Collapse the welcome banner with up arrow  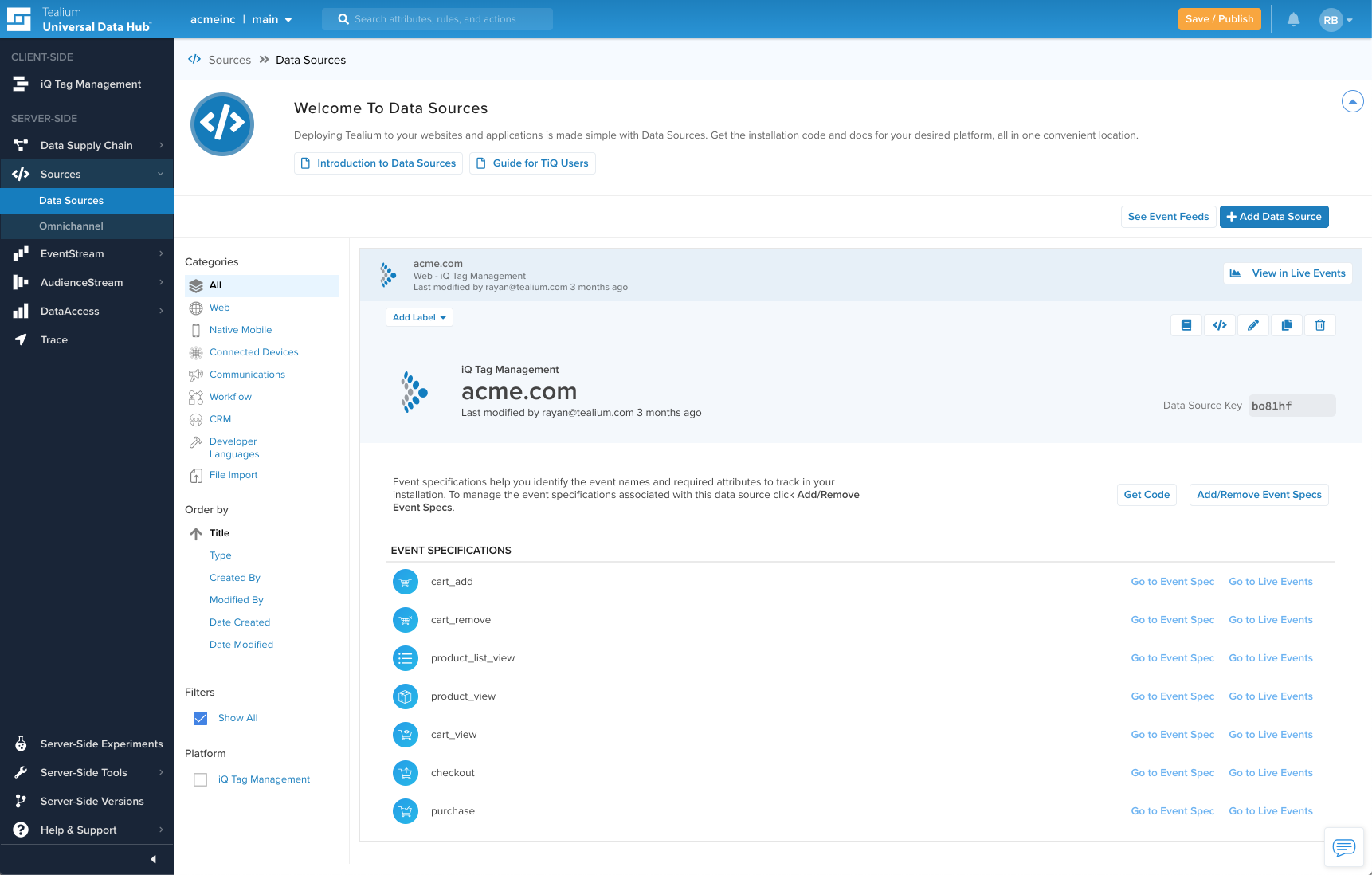1352,102
